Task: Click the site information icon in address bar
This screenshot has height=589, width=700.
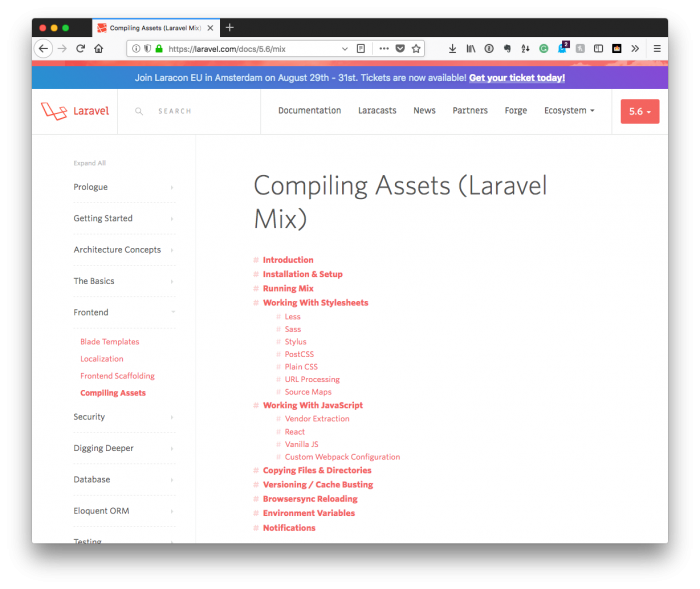Action: (x=136, y=49)
